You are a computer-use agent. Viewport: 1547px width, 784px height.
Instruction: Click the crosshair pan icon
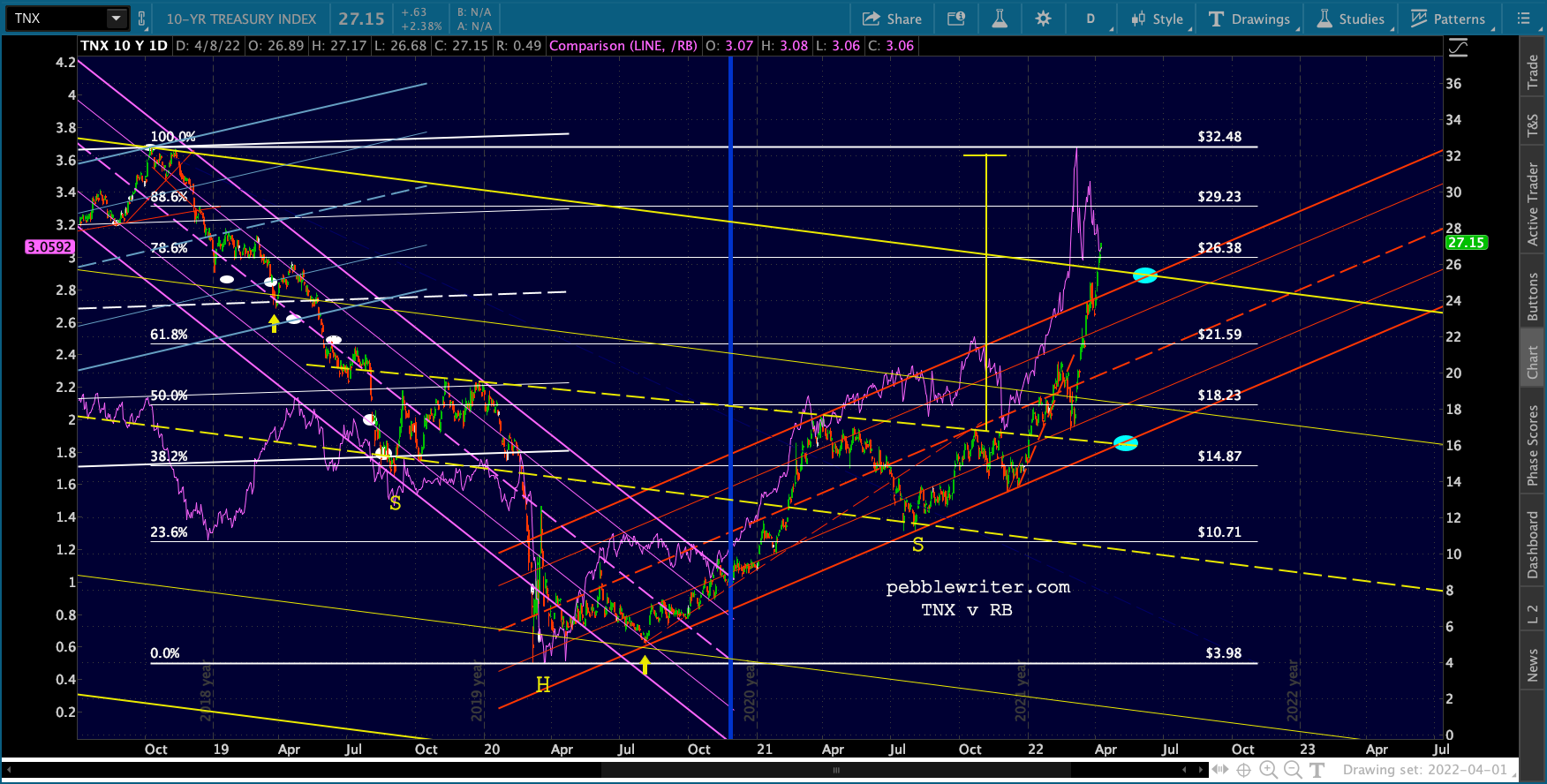(1244, 770)
